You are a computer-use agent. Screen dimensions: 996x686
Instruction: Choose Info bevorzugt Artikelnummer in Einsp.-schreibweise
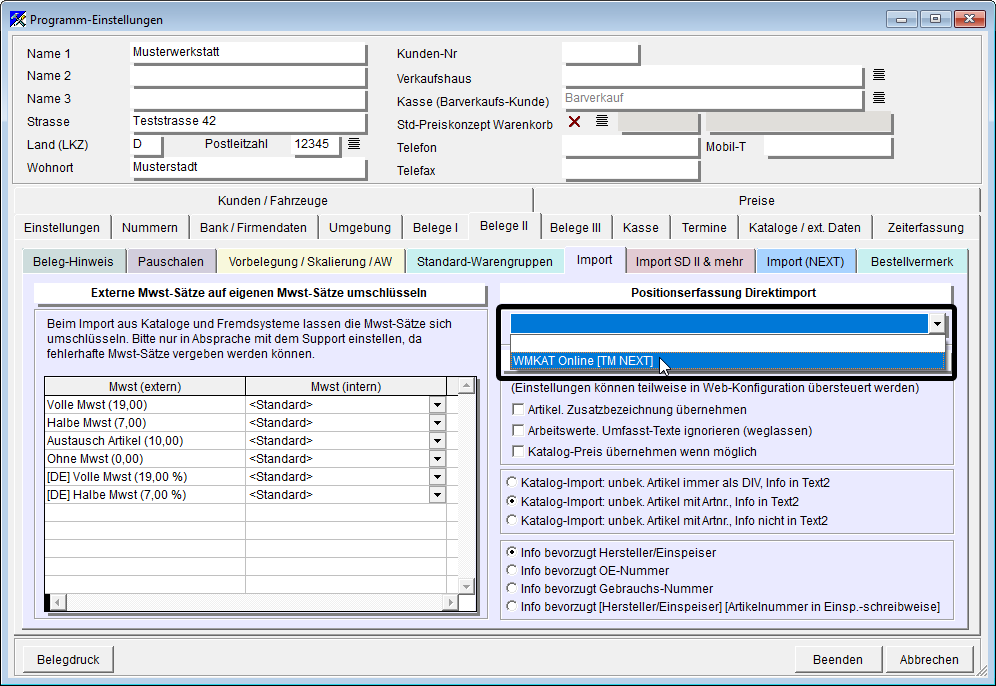511,607
